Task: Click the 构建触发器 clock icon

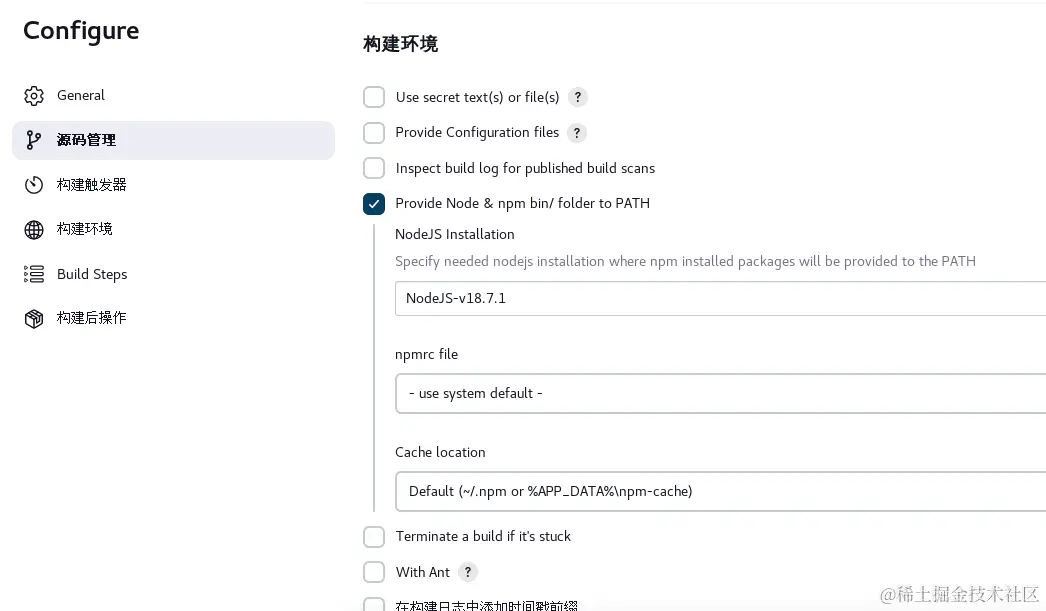Action: 34,185
